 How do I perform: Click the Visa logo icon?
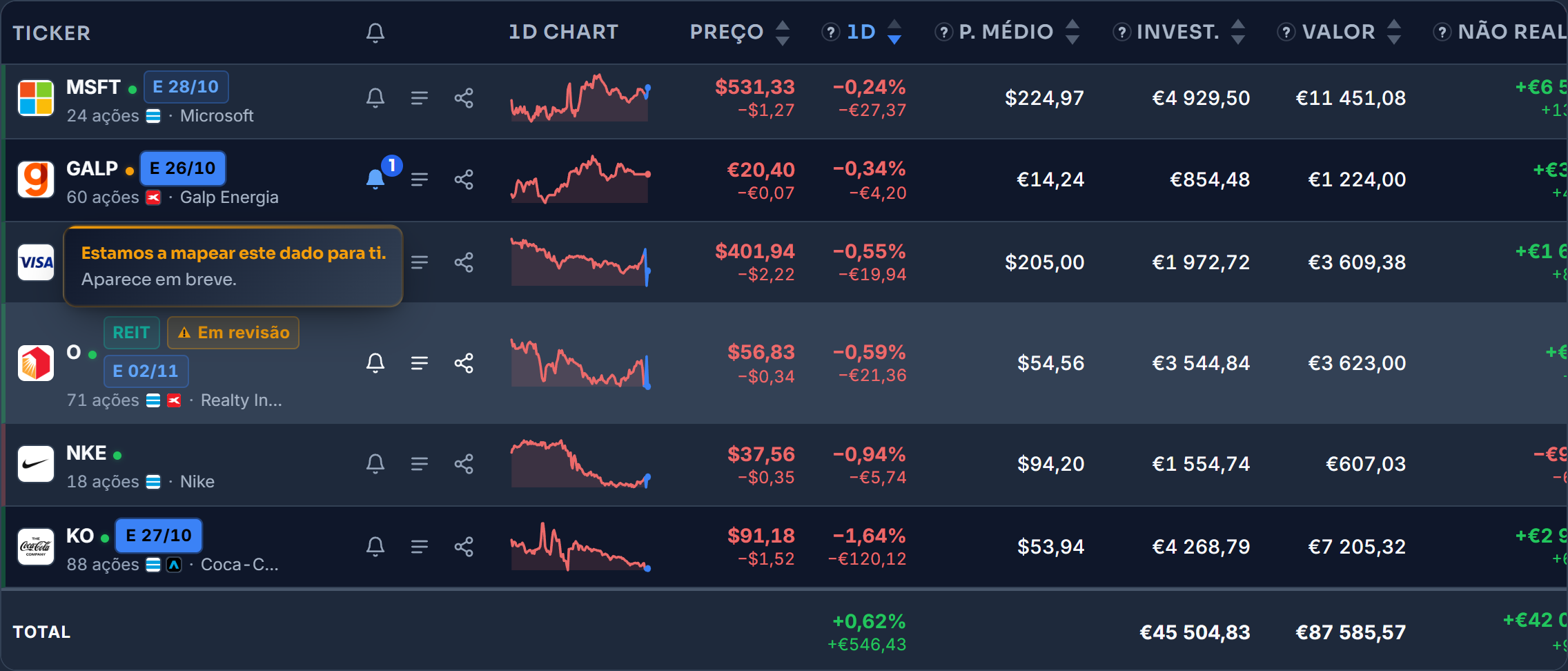[36, 262]
